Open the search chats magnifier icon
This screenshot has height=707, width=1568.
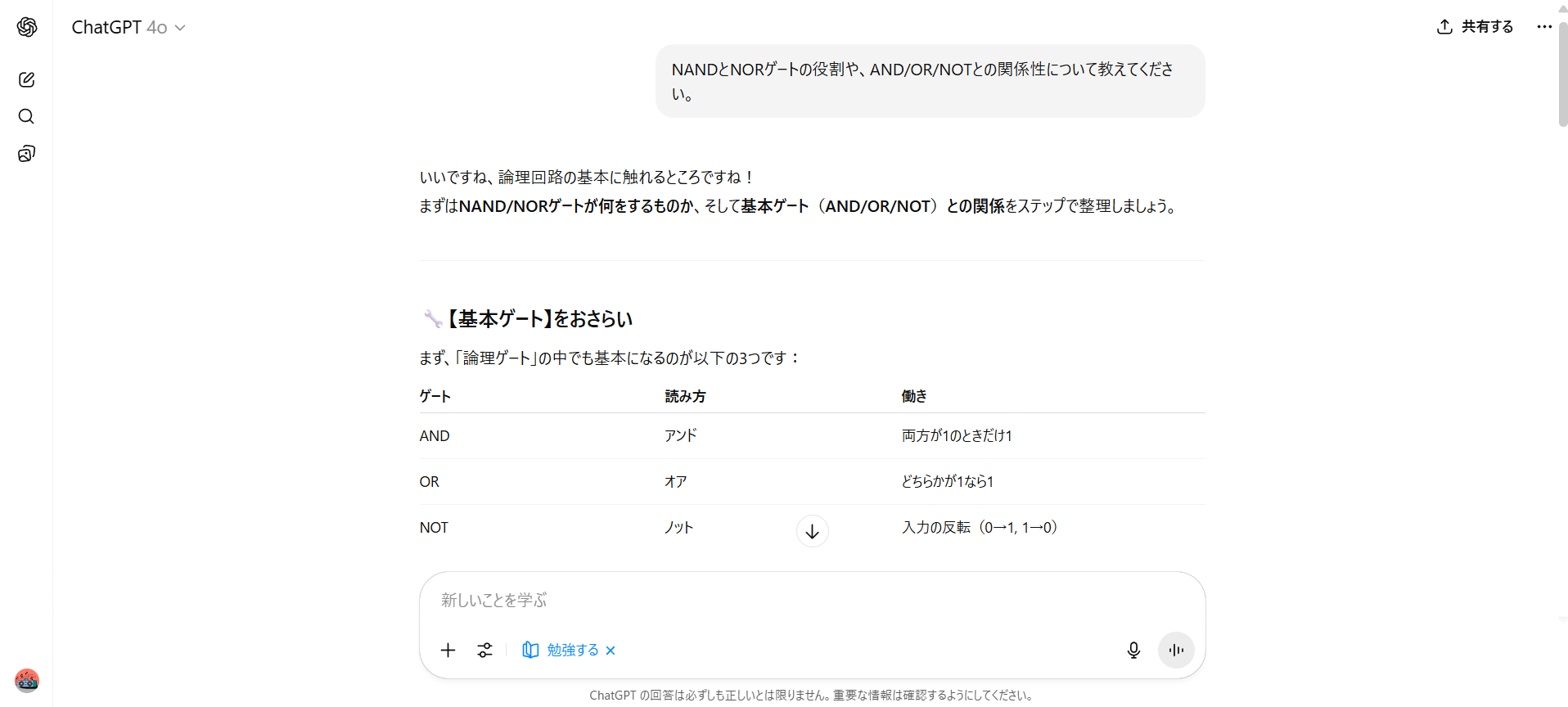[26, 116]
